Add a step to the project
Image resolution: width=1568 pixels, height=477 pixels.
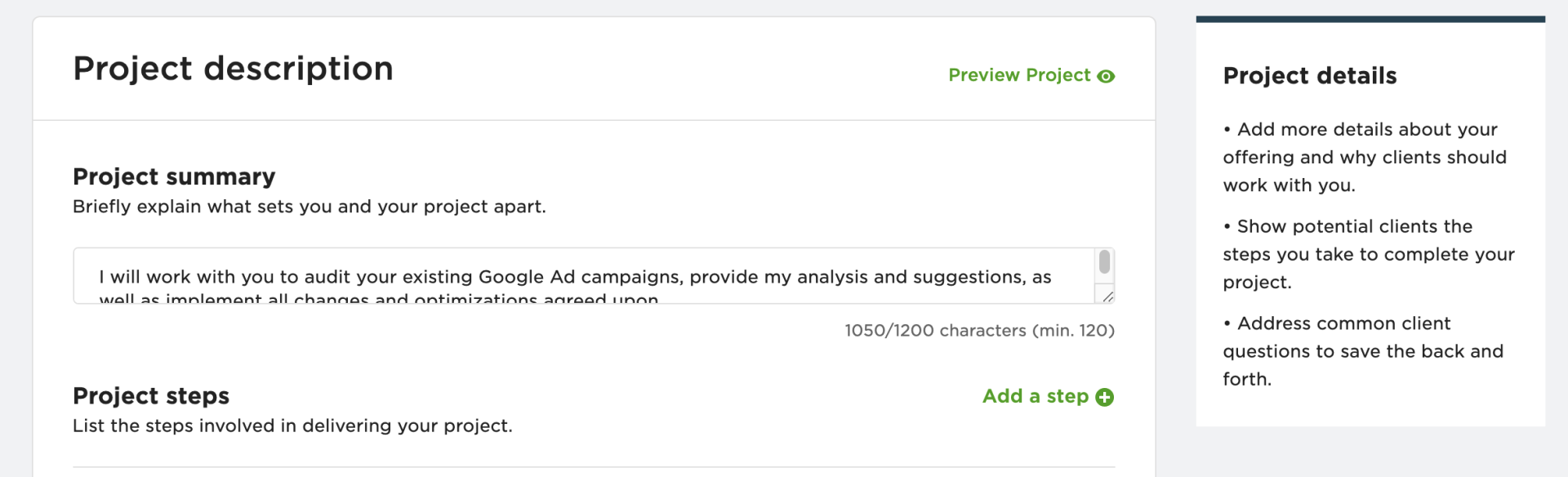(x=1036, y=397)
